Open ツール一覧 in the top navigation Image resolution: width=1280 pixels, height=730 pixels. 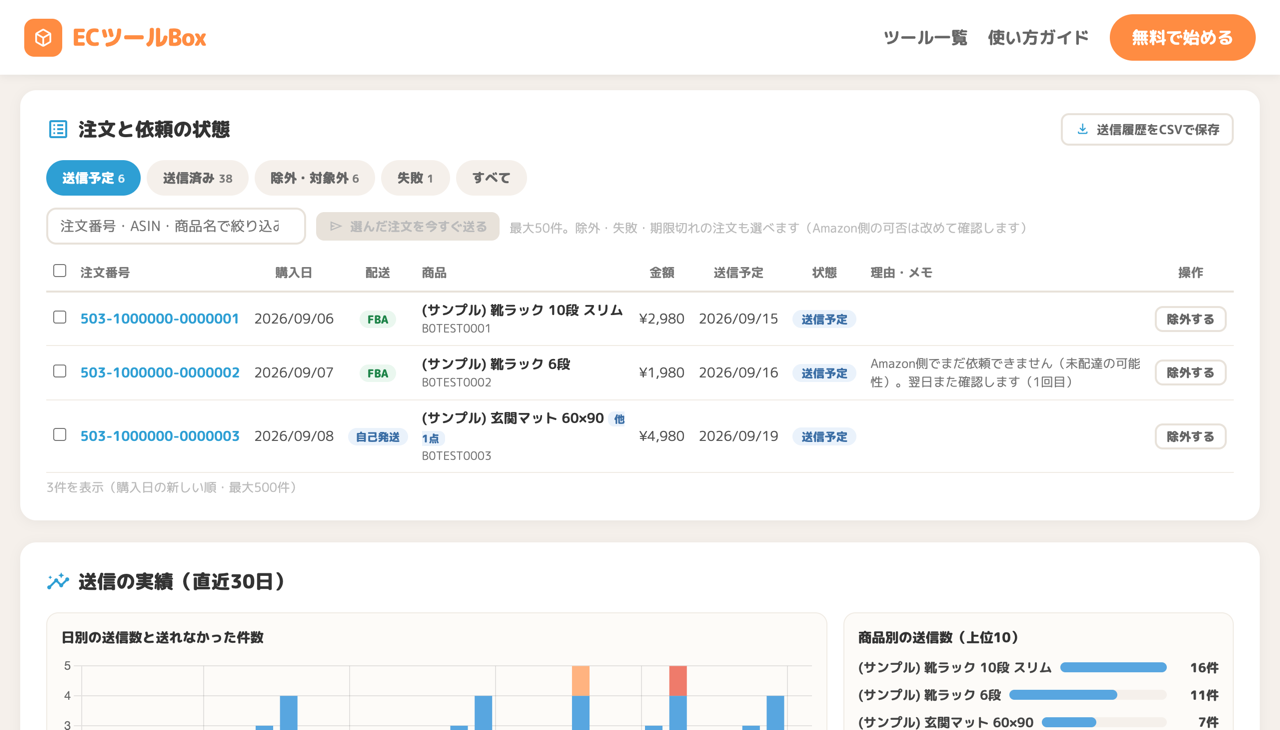925,38
